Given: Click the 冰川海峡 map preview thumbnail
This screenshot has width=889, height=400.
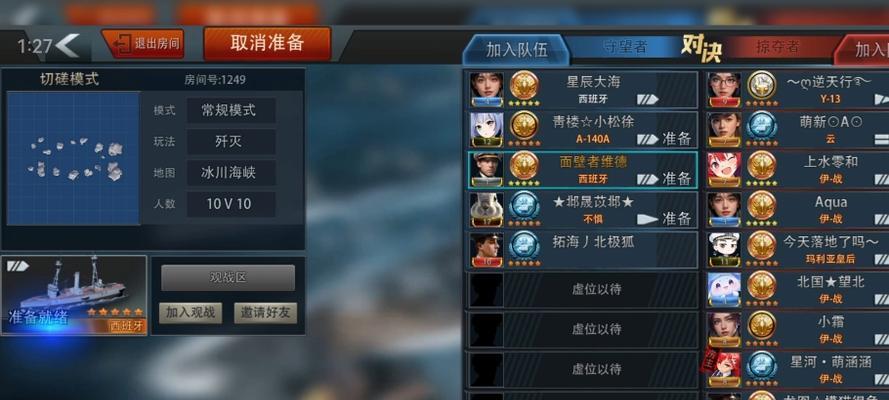Looking at the screenshot, I should tap(73, 159).
